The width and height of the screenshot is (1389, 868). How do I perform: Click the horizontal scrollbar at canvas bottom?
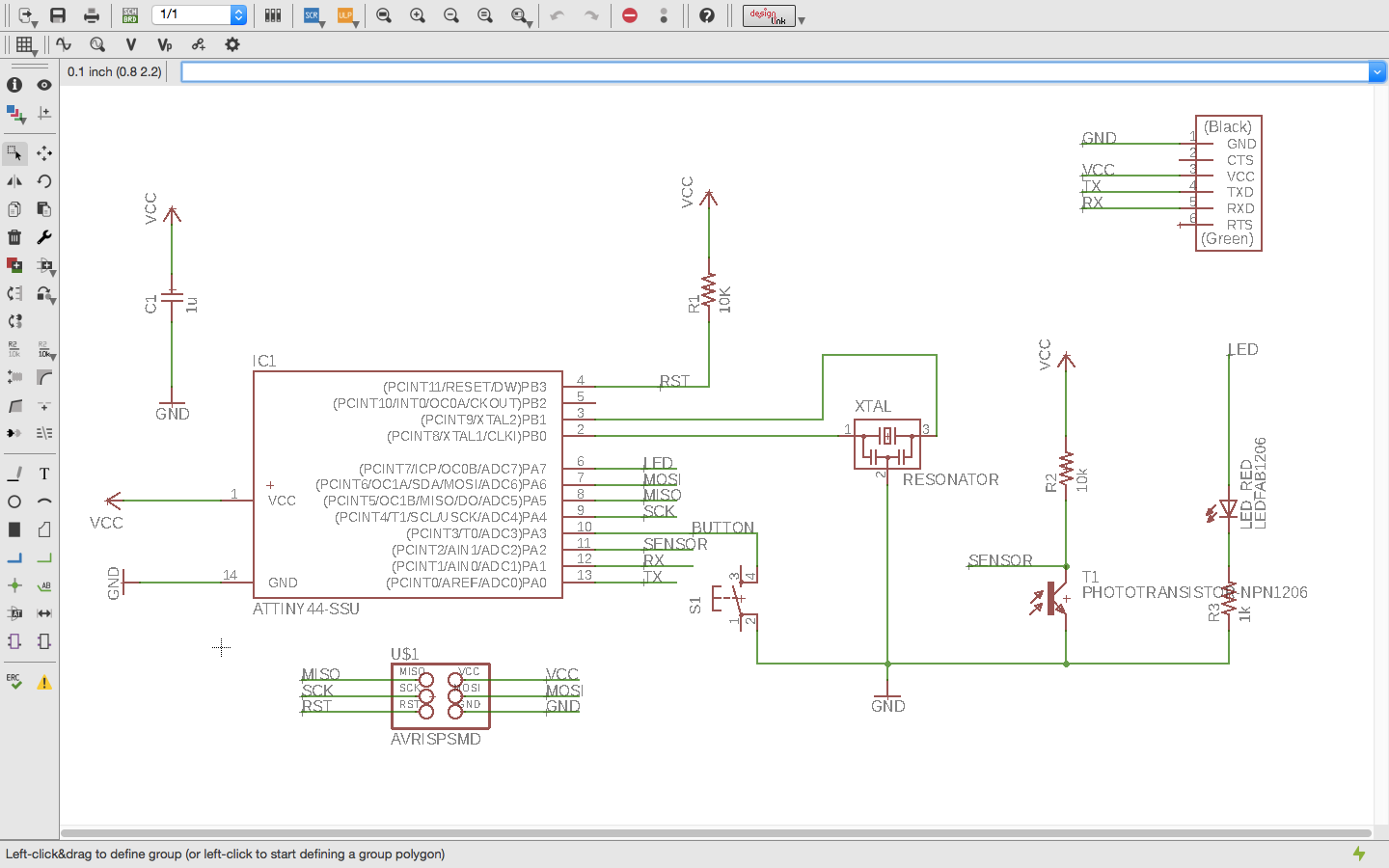[x=714, y=832]
